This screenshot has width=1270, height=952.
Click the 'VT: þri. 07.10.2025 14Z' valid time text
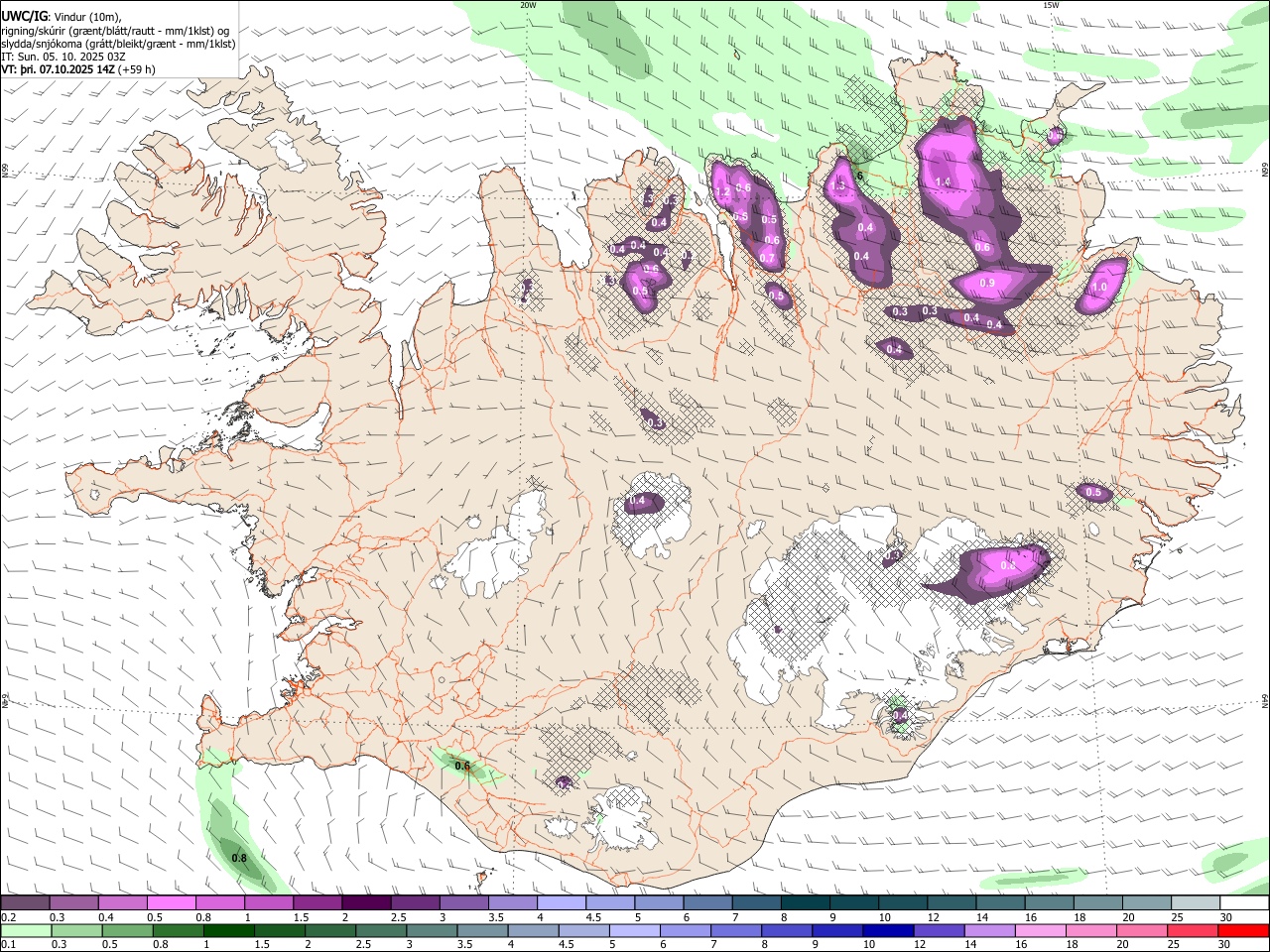tap(58, 69)
